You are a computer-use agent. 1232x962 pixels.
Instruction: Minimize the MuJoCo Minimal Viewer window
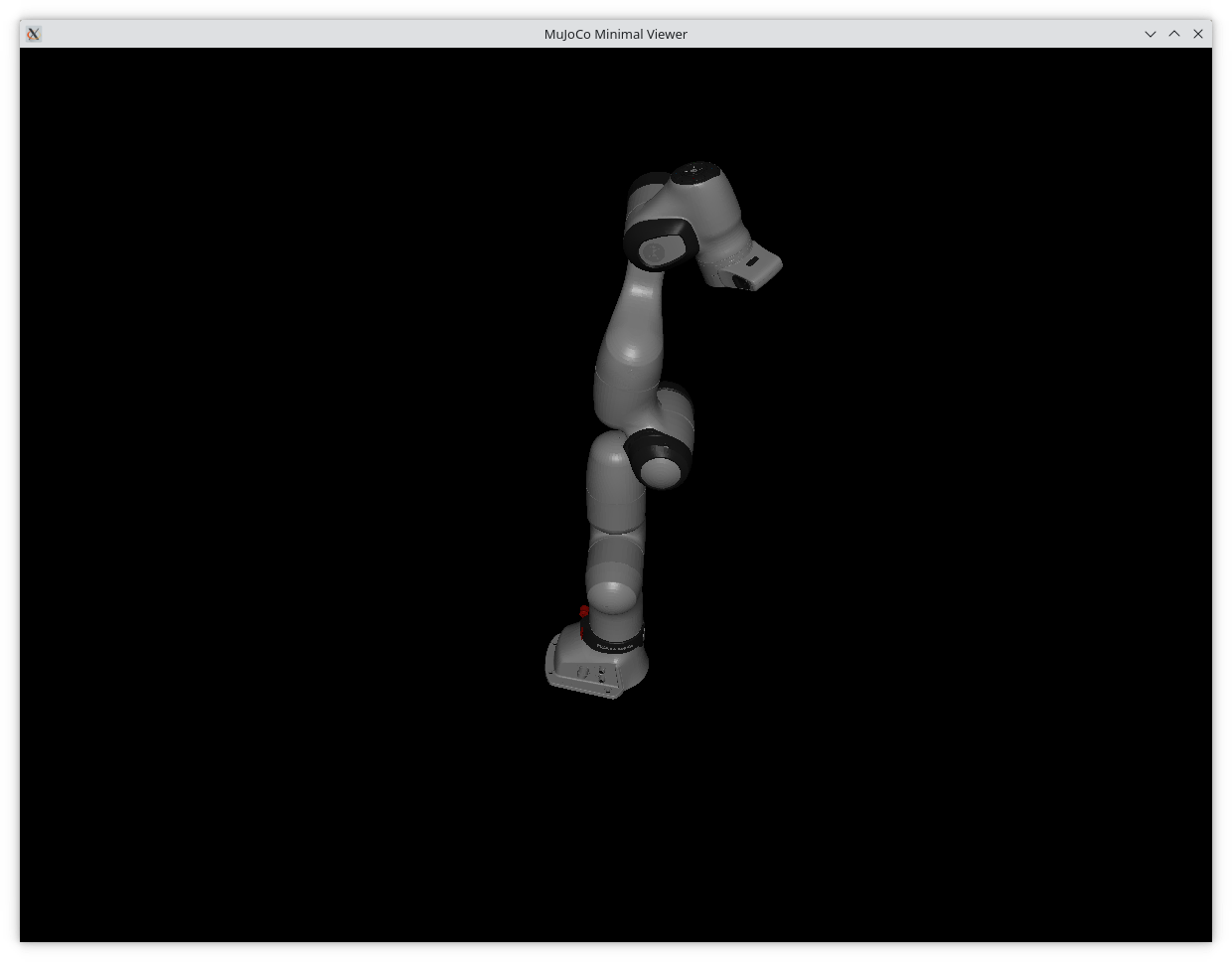click(1151, 34)
